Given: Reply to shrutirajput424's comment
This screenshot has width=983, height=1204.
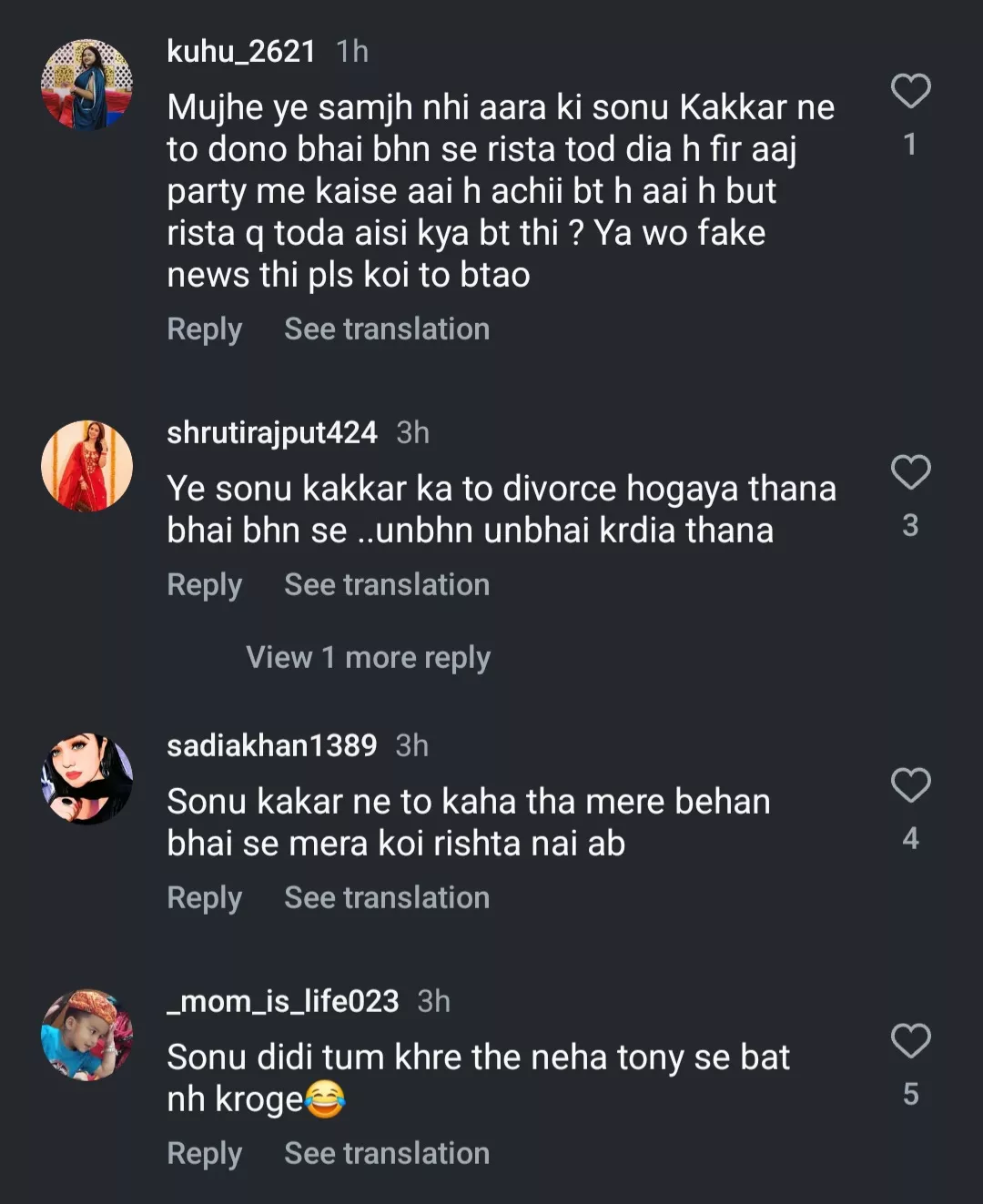Looking at the screenshot, I should click(205, 585).
